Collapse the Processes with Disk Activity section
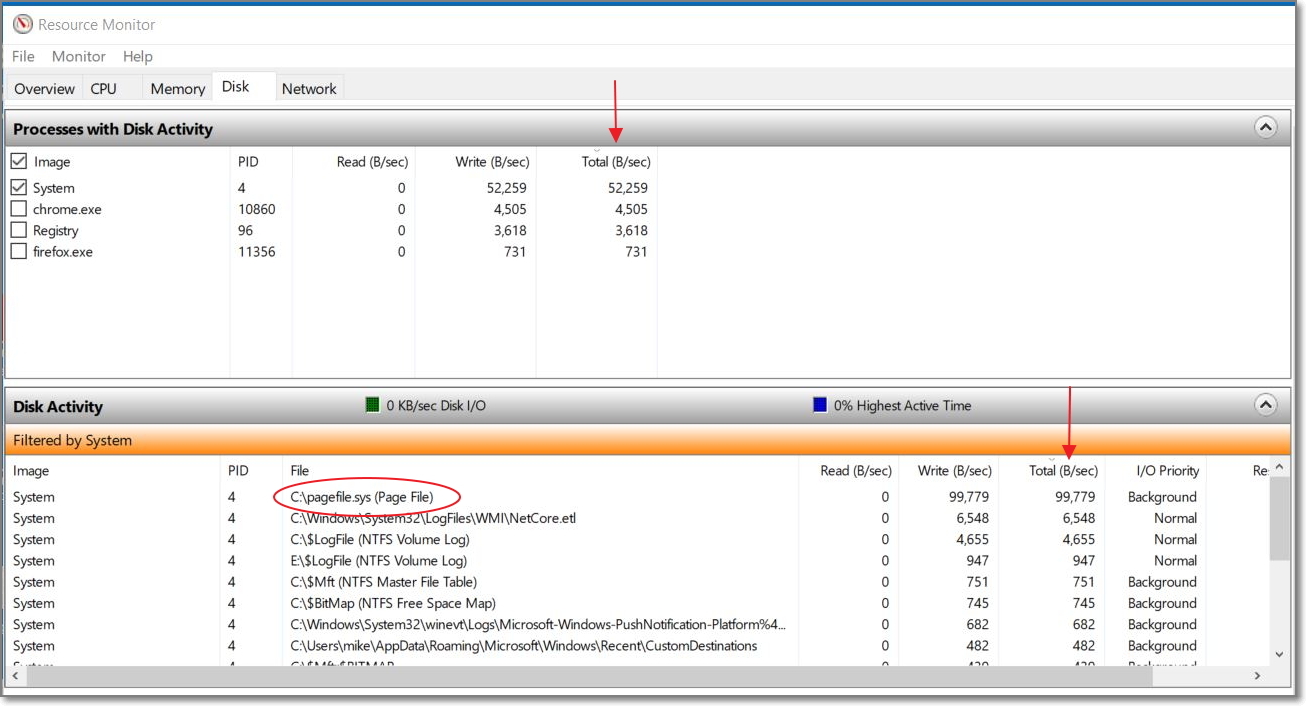Image resolution: width=1306 pixels, height=706 pixels. point(1266,128)
